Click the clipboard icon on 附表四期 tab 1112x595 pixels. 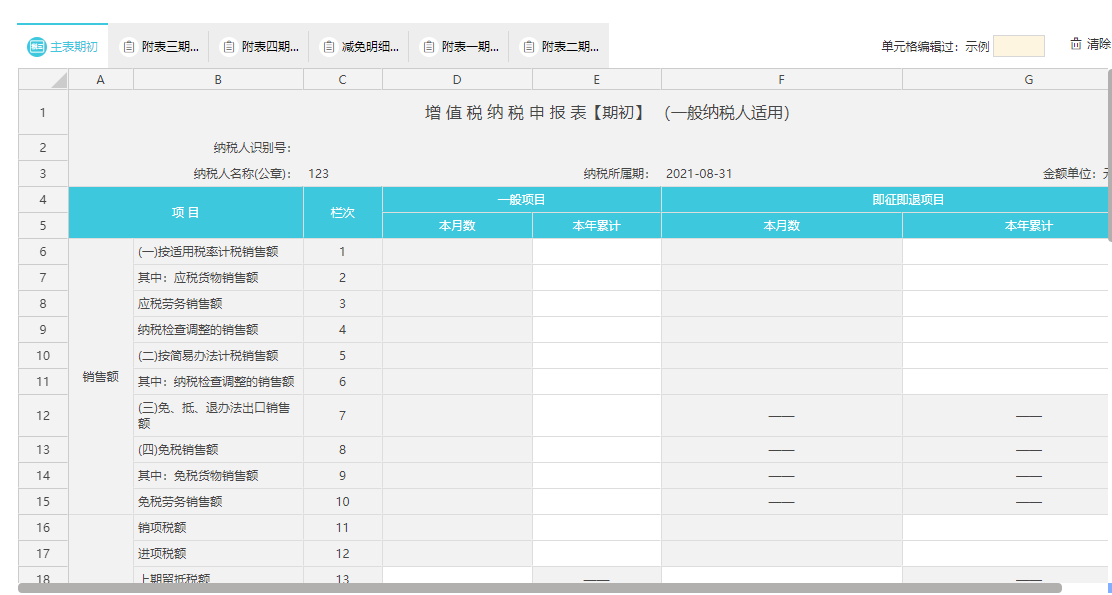(x=228, y=47)
